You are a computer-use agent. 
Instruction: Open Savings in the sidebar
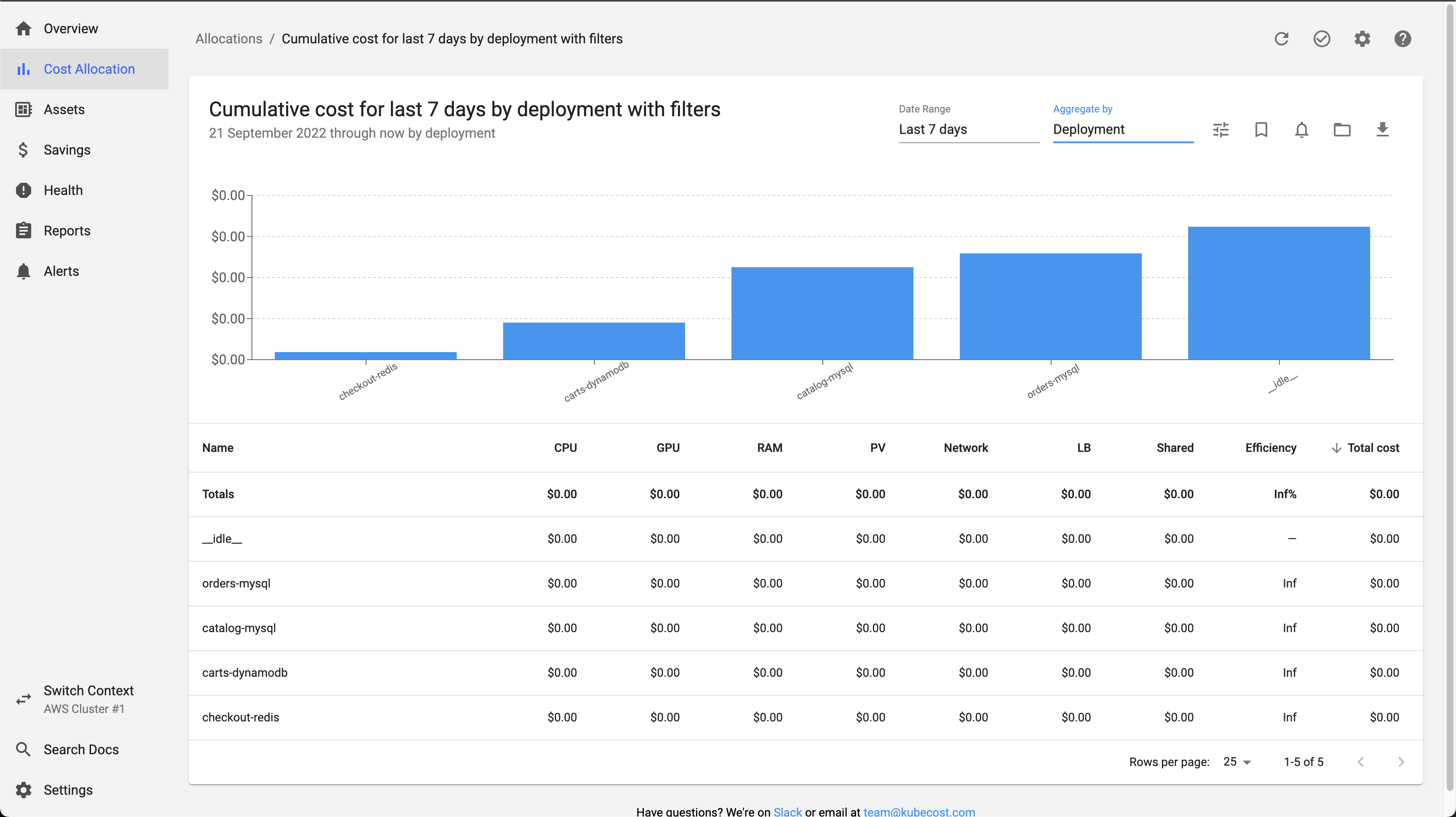tap(67, 150)
